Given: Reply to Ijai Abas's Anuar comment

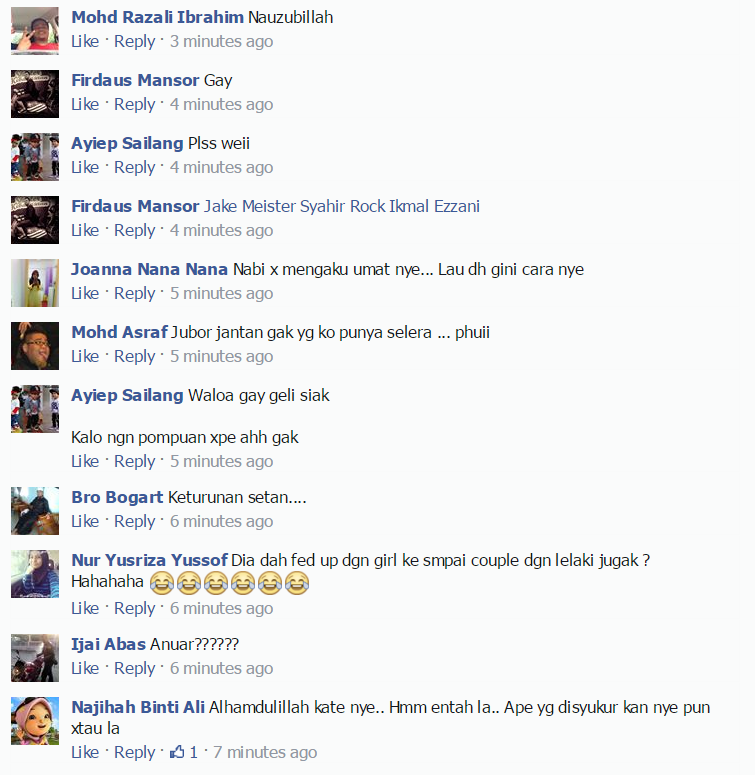Looking at the screenshot, I should coord(134,669).
